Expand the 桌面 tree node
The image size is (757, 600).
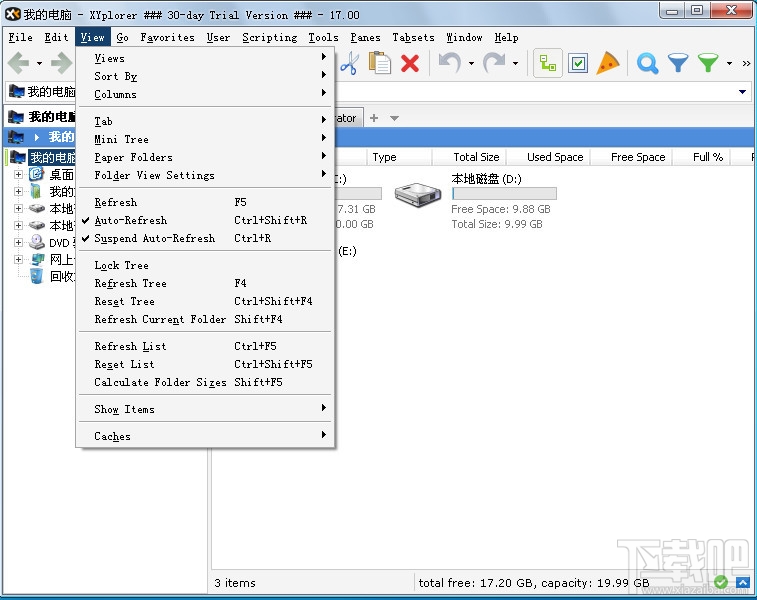pos(18,174)
